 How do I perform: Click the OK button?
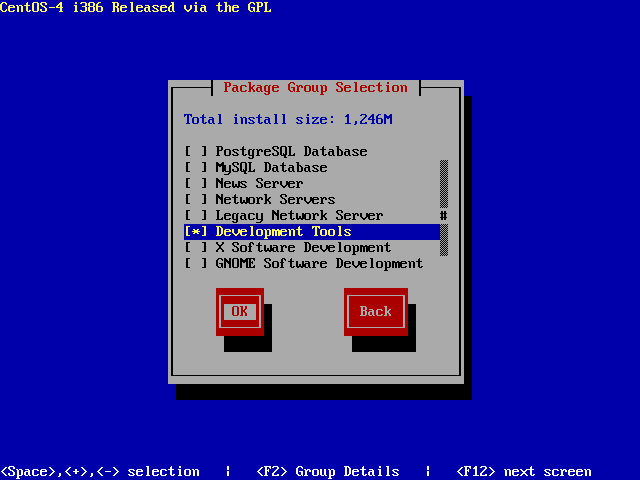pyautogui.click(x=240, y=311)
